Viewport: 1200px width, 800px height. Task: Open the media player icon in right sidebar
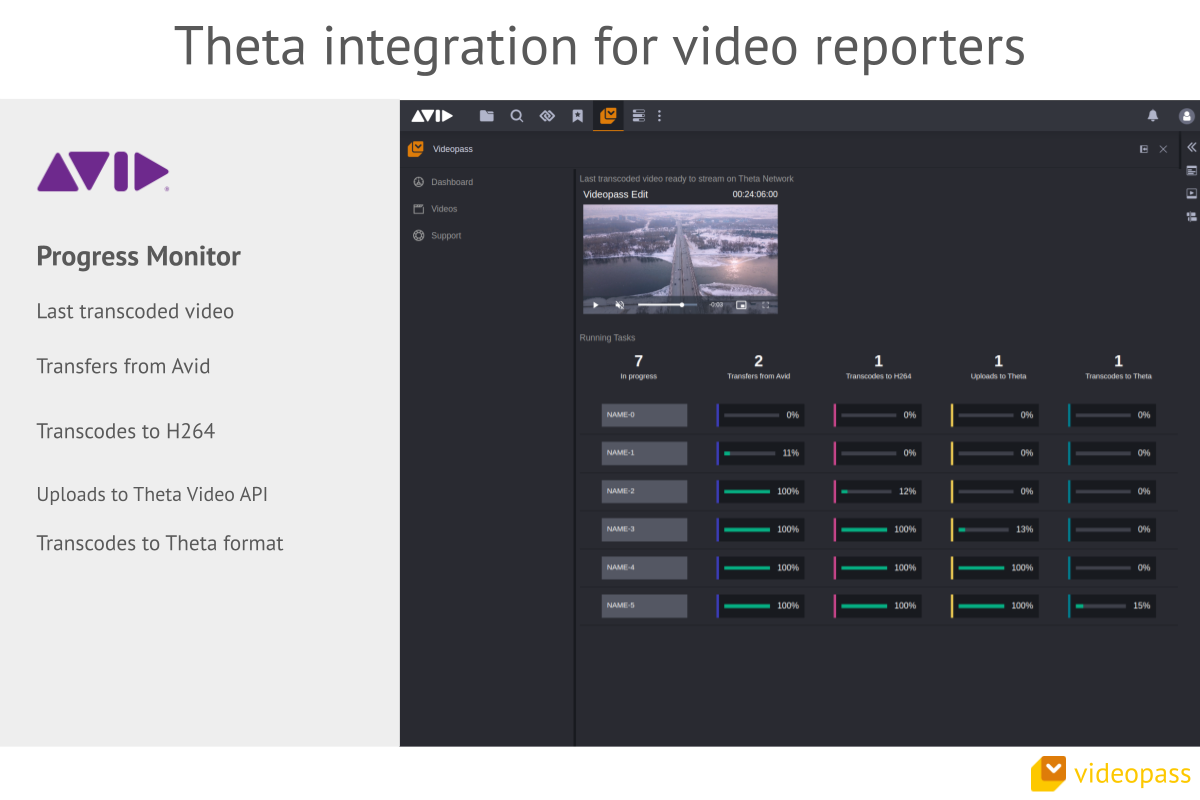[x=1191, y=193]
